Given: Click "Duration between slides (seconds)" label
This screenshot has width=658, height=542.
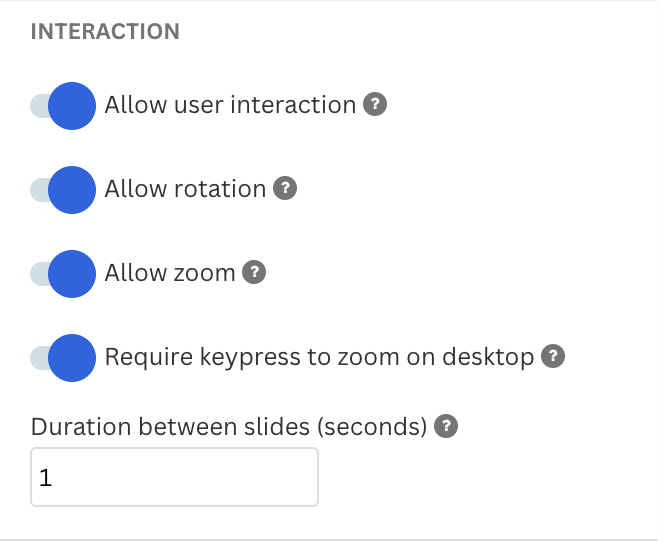Looking at the screenshot, I should pyautogui.click(x=229, y=427).
